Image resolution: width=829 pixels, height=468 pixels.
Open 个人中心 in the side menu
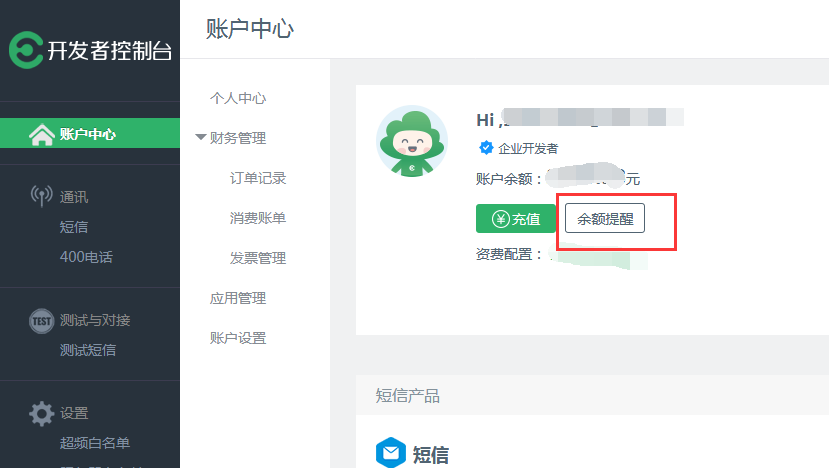click(x=238, y=98)
